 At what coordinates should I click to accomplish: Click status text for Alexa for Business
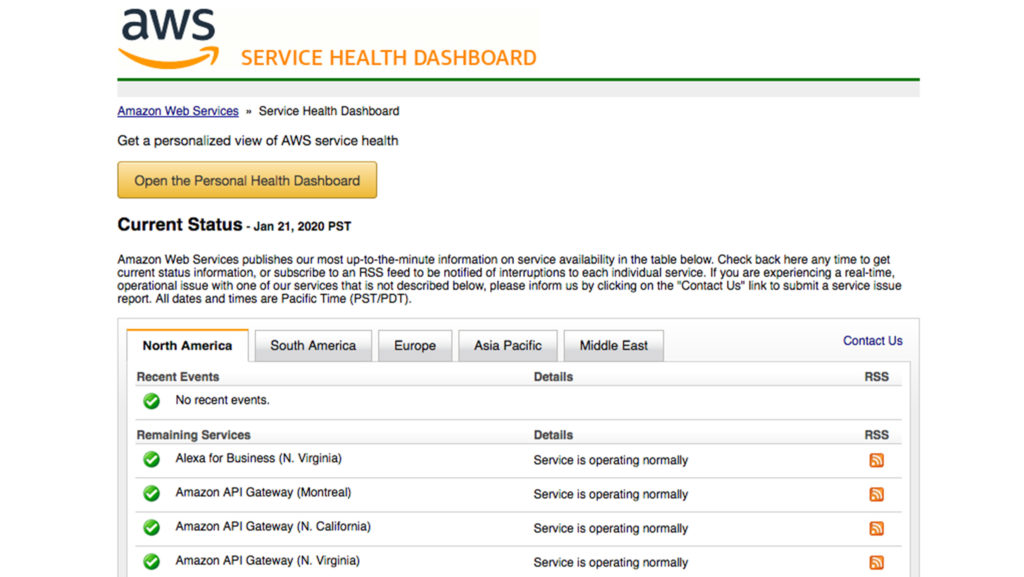(611, 460)
